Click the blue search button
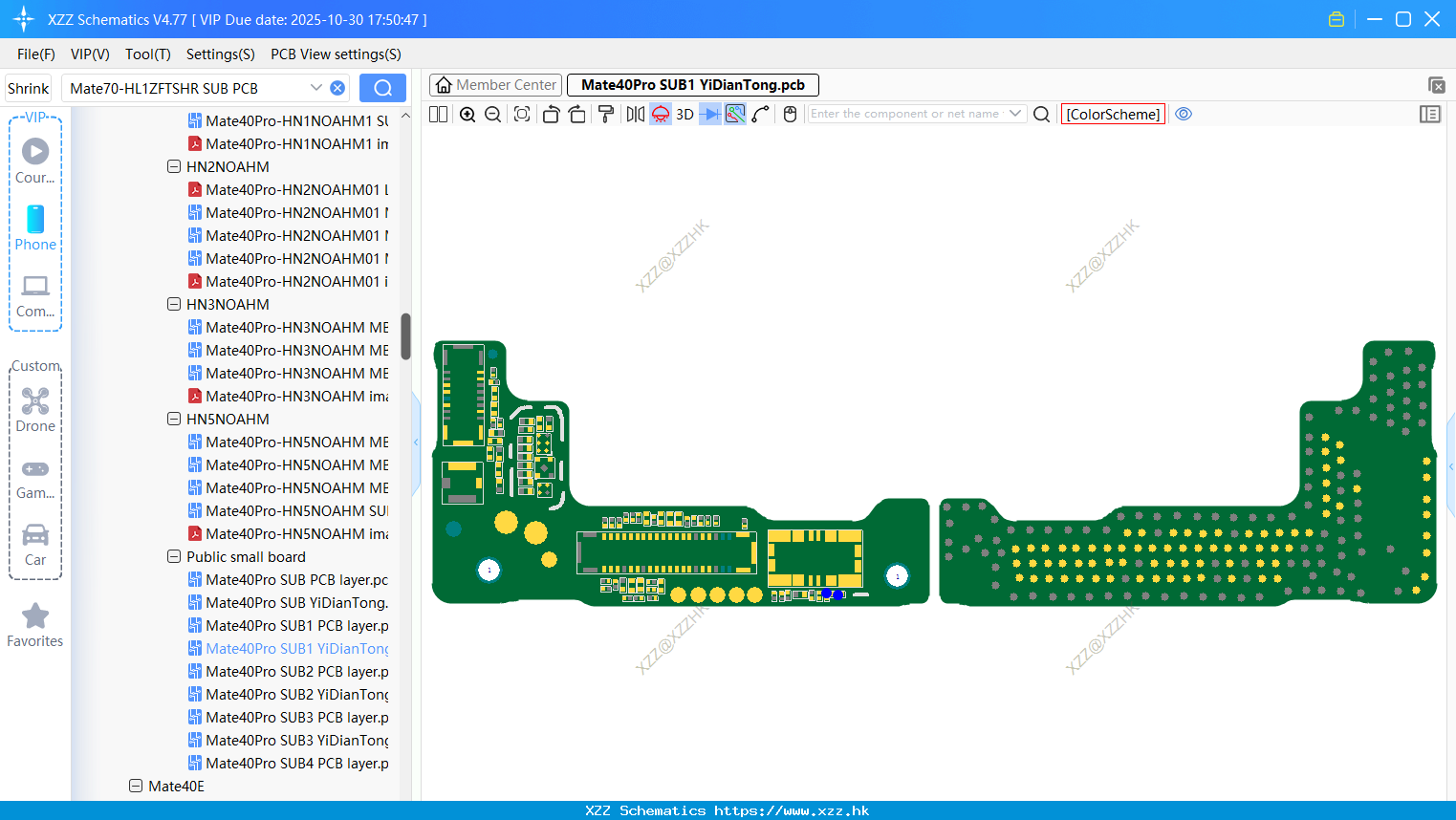This screenshot has width=1456, height=820. click(382, 88)
